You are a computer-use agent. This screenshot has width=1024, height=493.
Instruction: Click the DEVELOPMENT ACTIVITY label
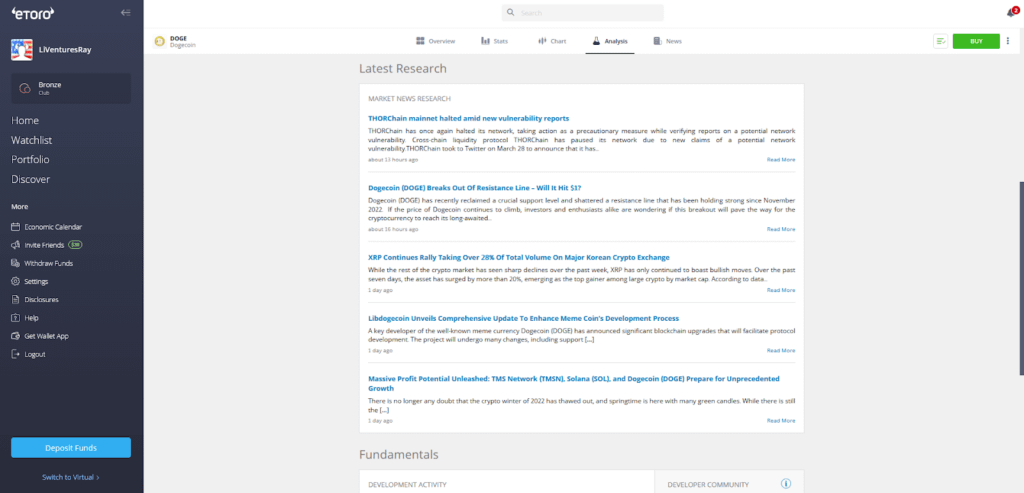coord(408,485)
